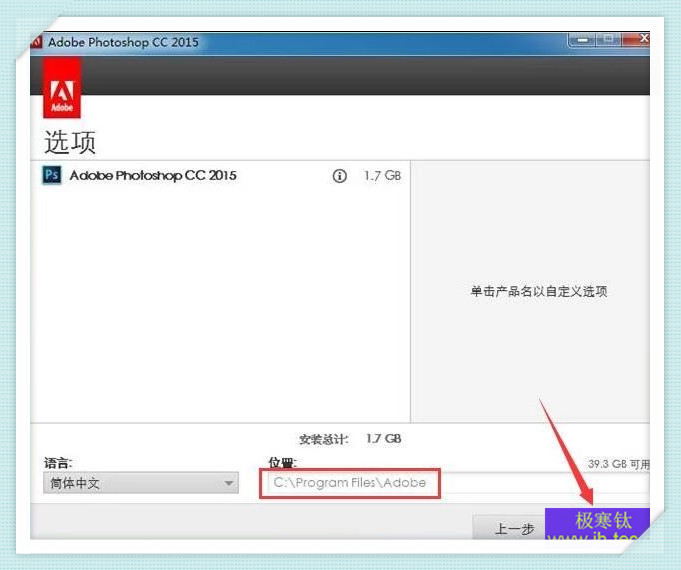Click the 1.7 GB product size value
681x570 pixels.
point(382,176)
